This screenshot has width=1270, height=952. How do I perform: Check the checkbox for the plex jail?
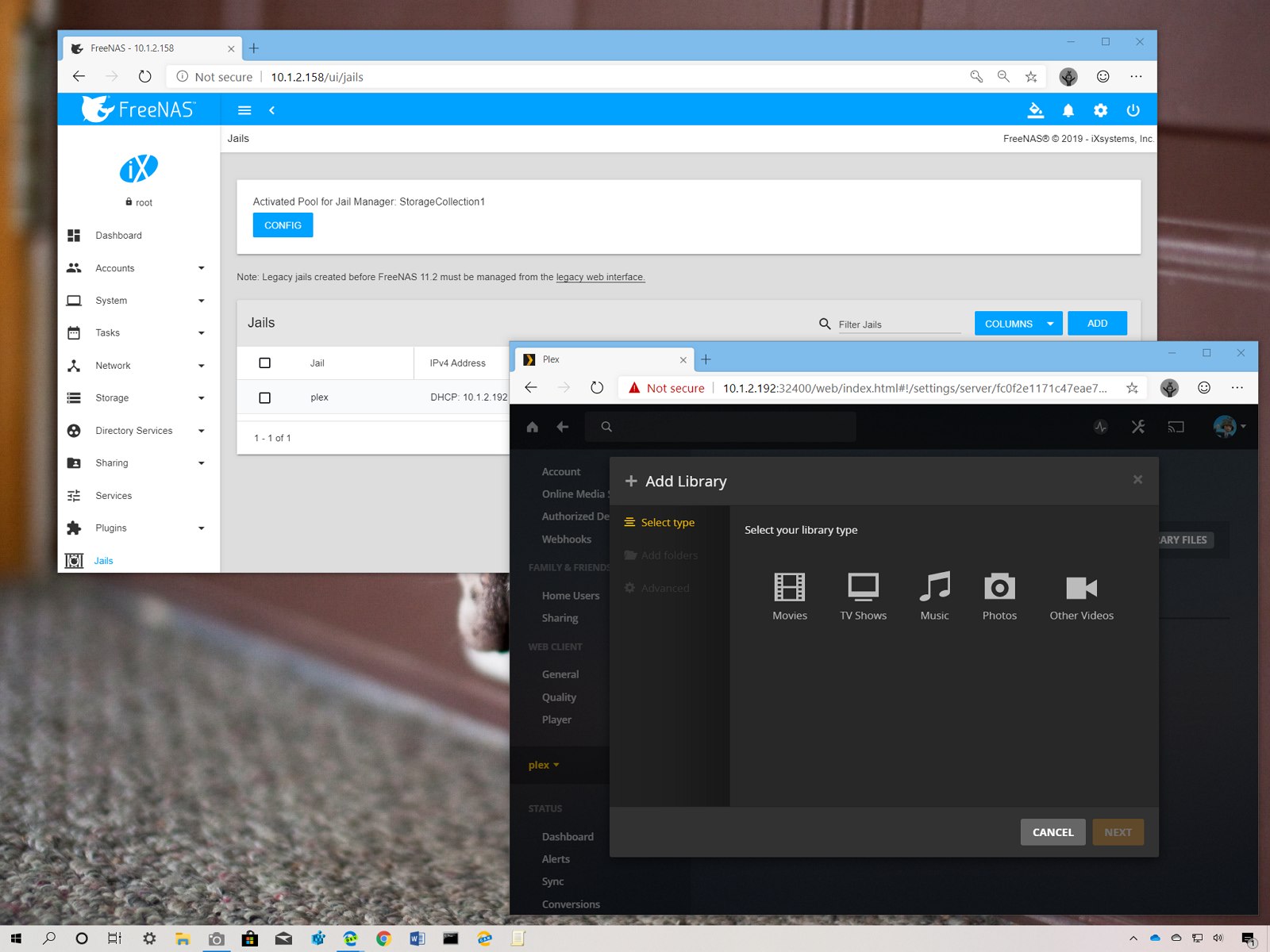[x=264, y=397]
